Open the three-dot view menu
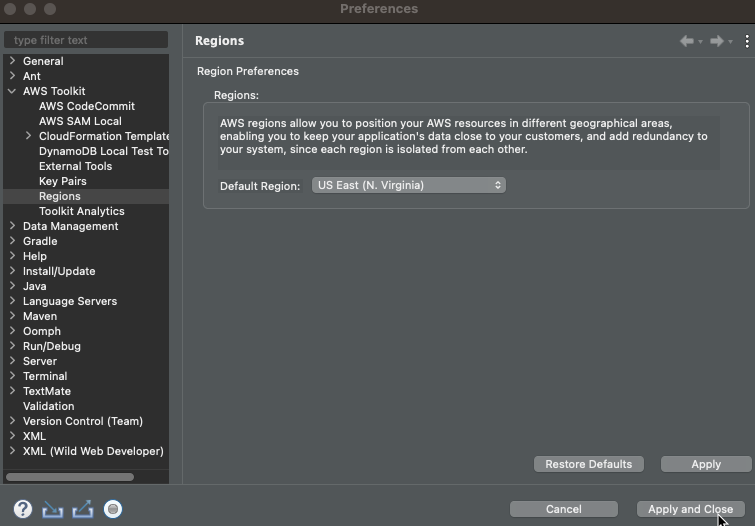755x526 pixels. pyautogui.click(x=747, y=41)
